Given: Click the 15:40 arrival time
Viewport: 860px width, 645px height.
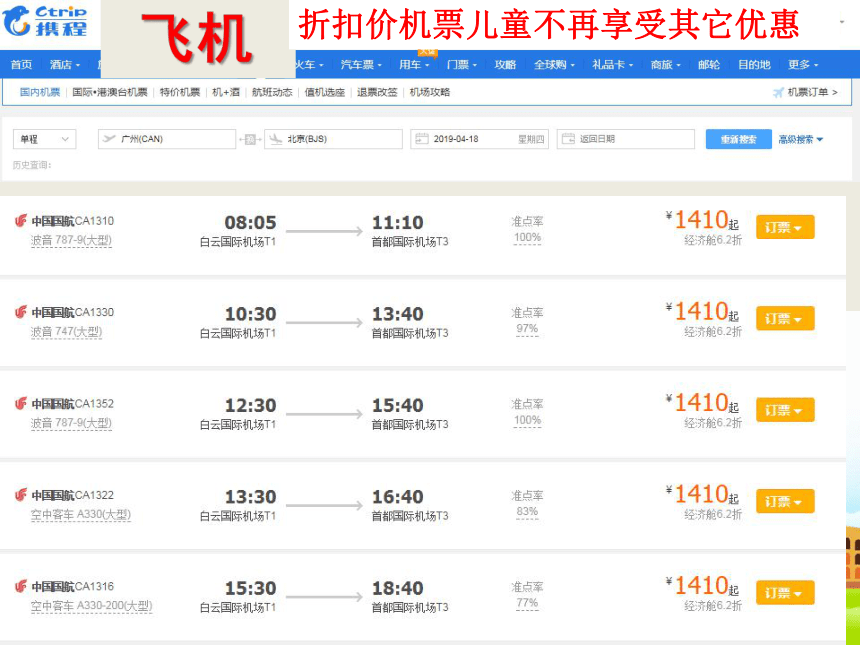Looking at the screenshot, I should [398, 405].
